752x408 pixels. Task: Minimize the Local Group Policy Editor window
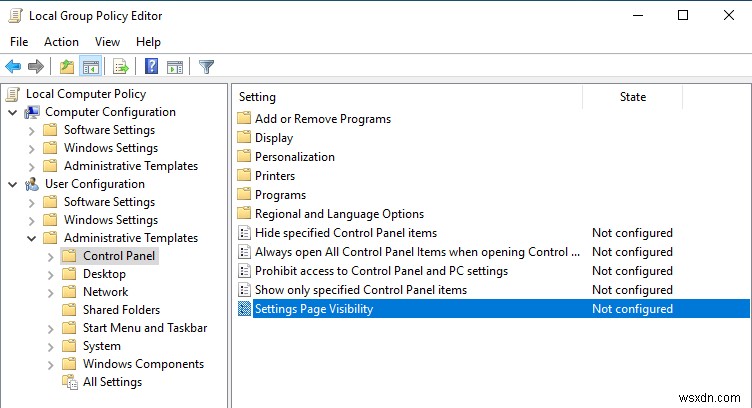tap(638, 15)
